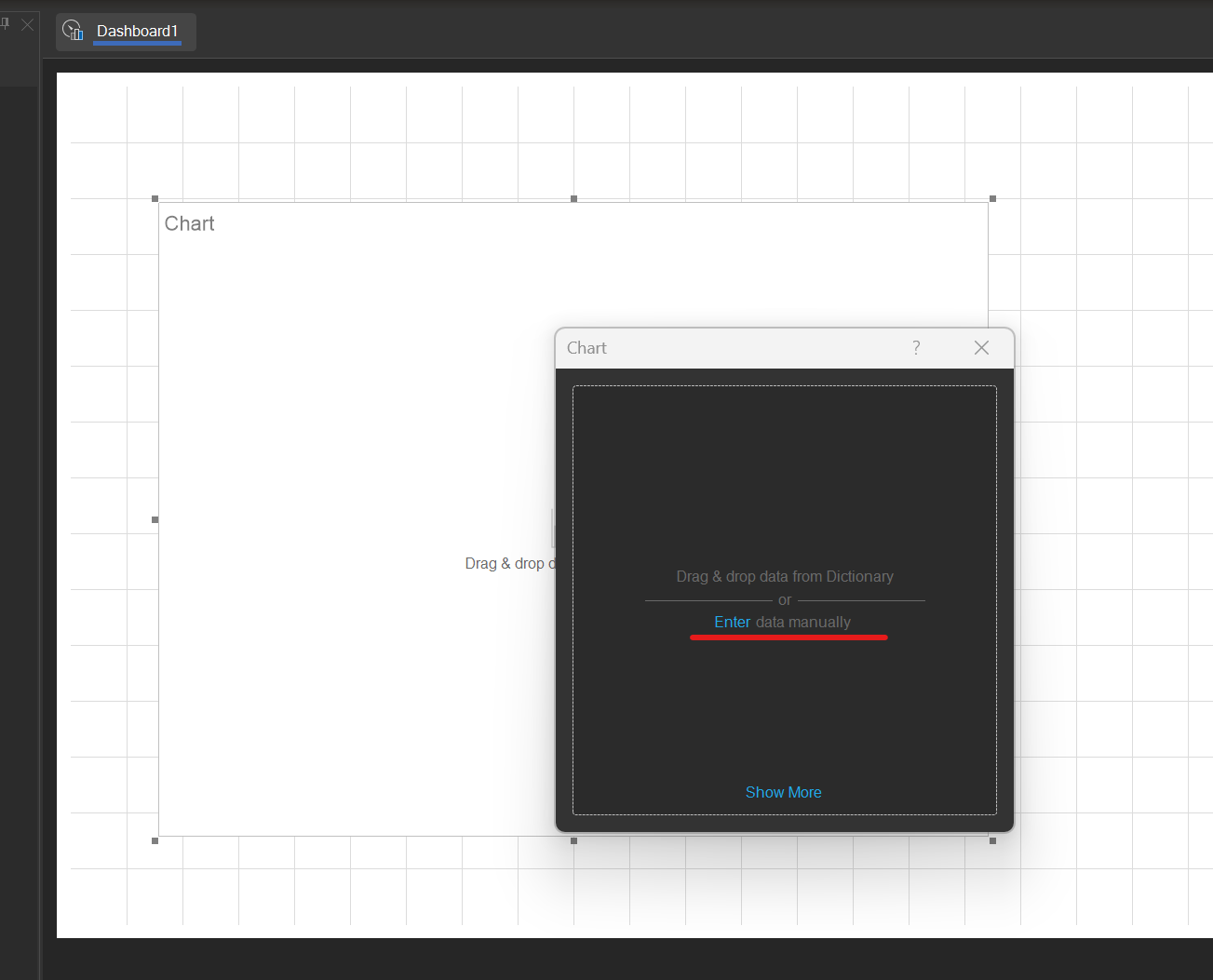The image size is (1213, 980).
Task: Click the bottom-center resize handle of the chart
Action: [573, 840]
